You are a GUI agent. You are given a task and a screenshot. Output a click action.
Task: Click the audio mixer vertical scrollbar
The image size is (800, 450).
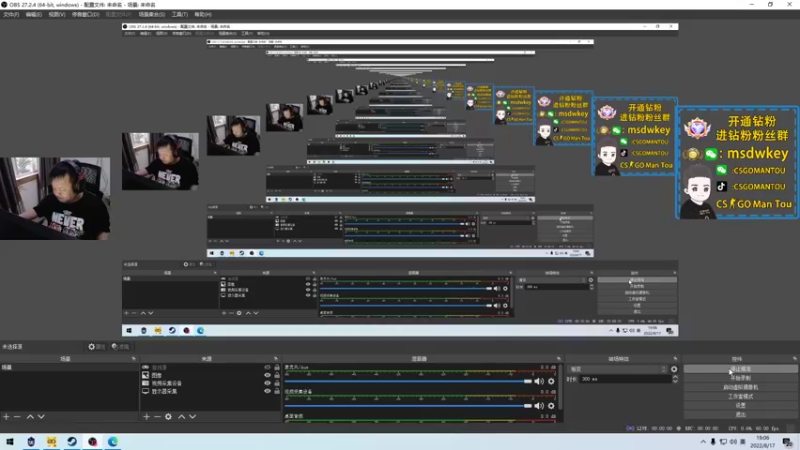(561, 388)
